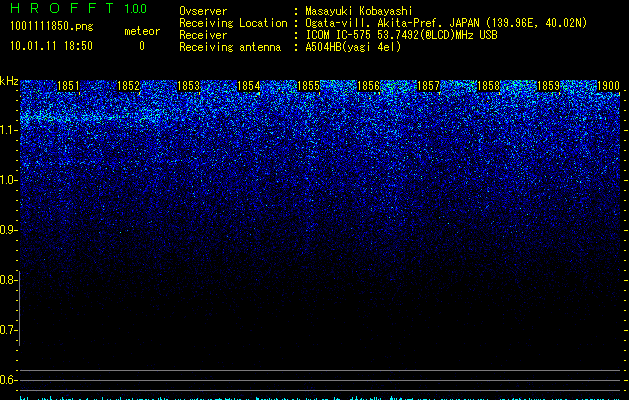The image size is (629, 400).
Task: Click the 1851 time marker
Action: 69,86
